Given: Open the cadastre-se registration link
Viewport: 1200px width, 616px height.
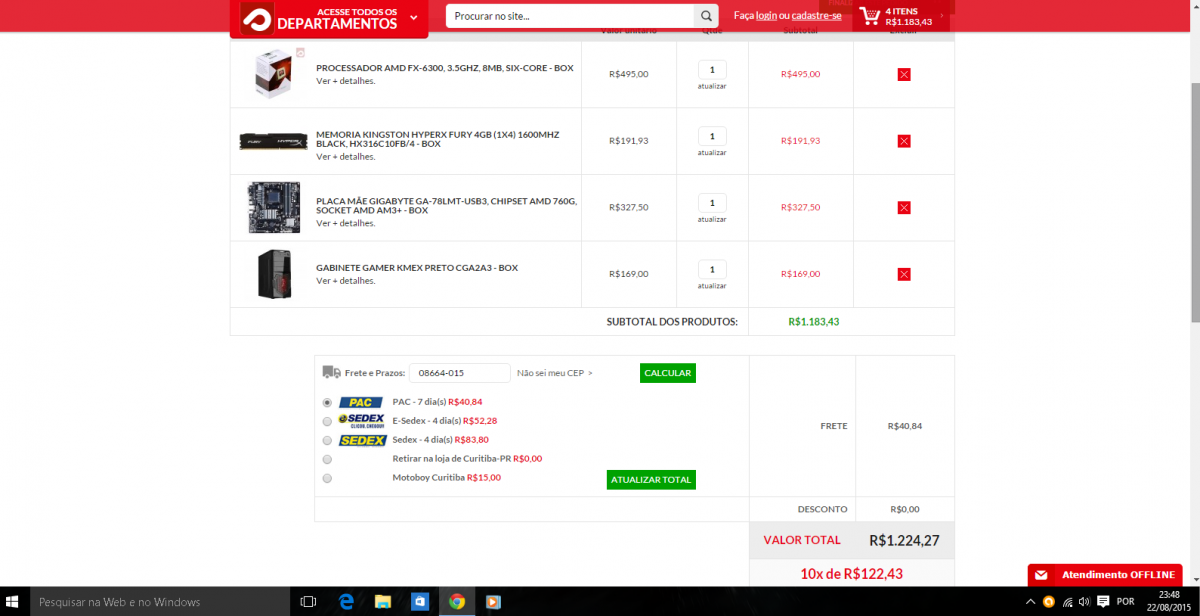Looking at the screenshot, I should click(816, 16).
